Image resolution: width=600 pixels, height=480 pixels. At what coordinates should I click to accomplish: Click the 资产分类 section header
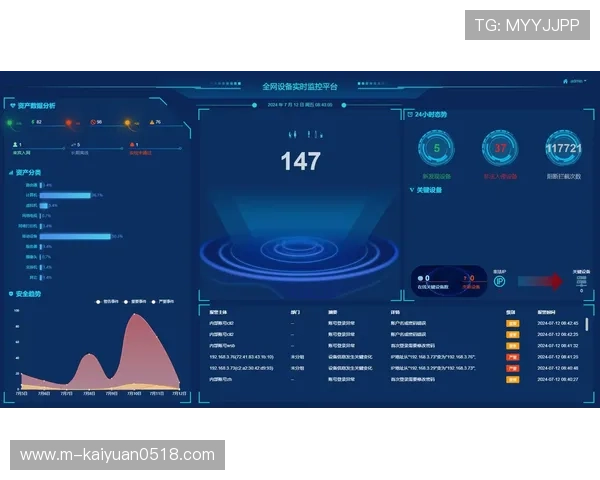tap(27, 172)
